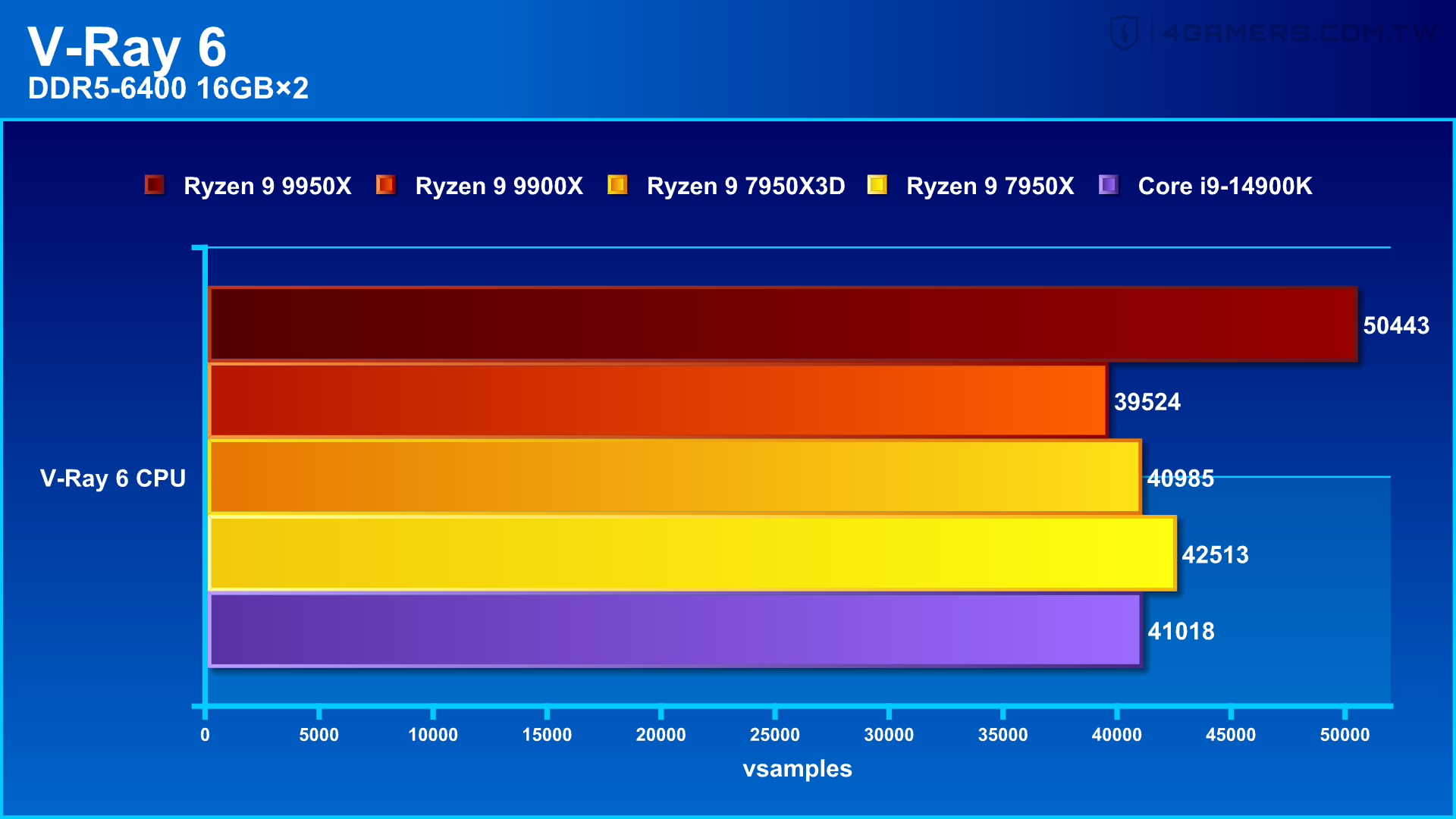Click the dark red Ryzen 9 9950X legend swatch
Viewport: 1456px width, 819px height.
click(x=155, y=185)
